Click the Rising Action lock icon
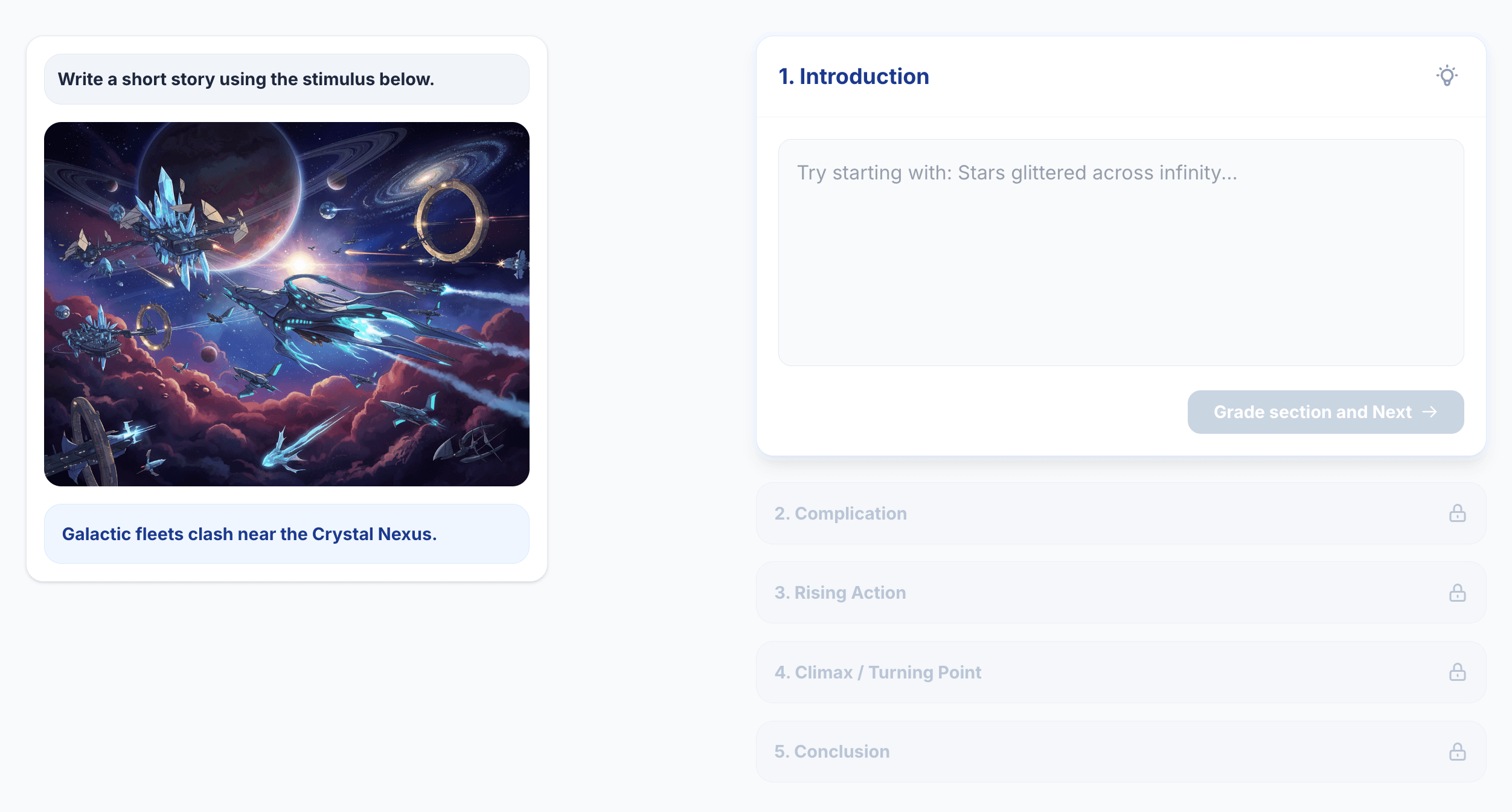This screenshot has height=812, width=1512. pyautogui.click(x=1457, y=593)
